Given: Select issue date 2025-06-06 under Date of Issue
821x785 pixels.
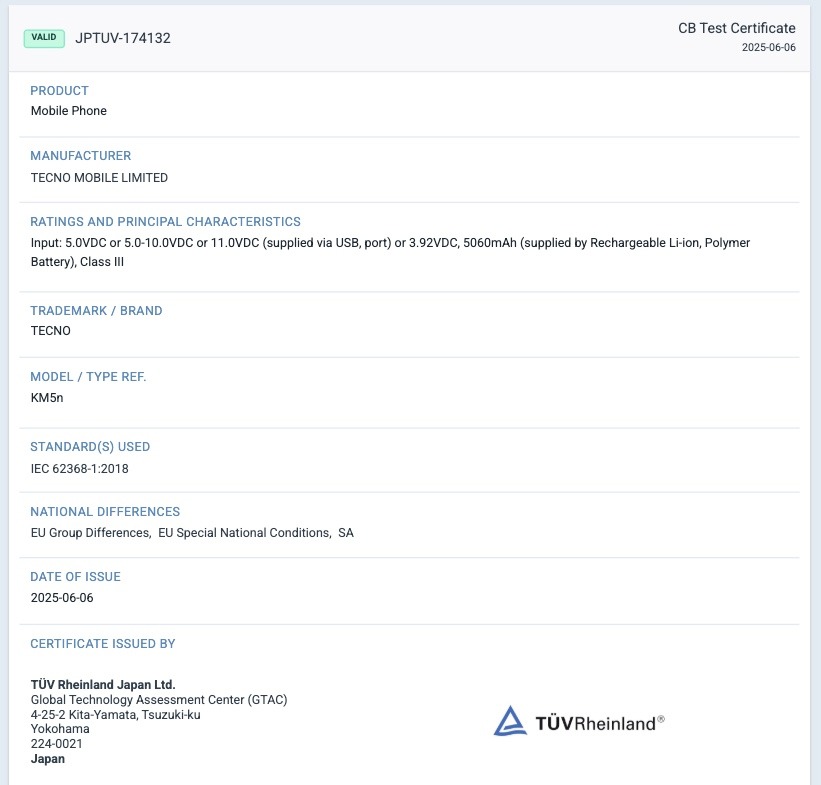Looking at the screenshot, I should coord(62,598).
